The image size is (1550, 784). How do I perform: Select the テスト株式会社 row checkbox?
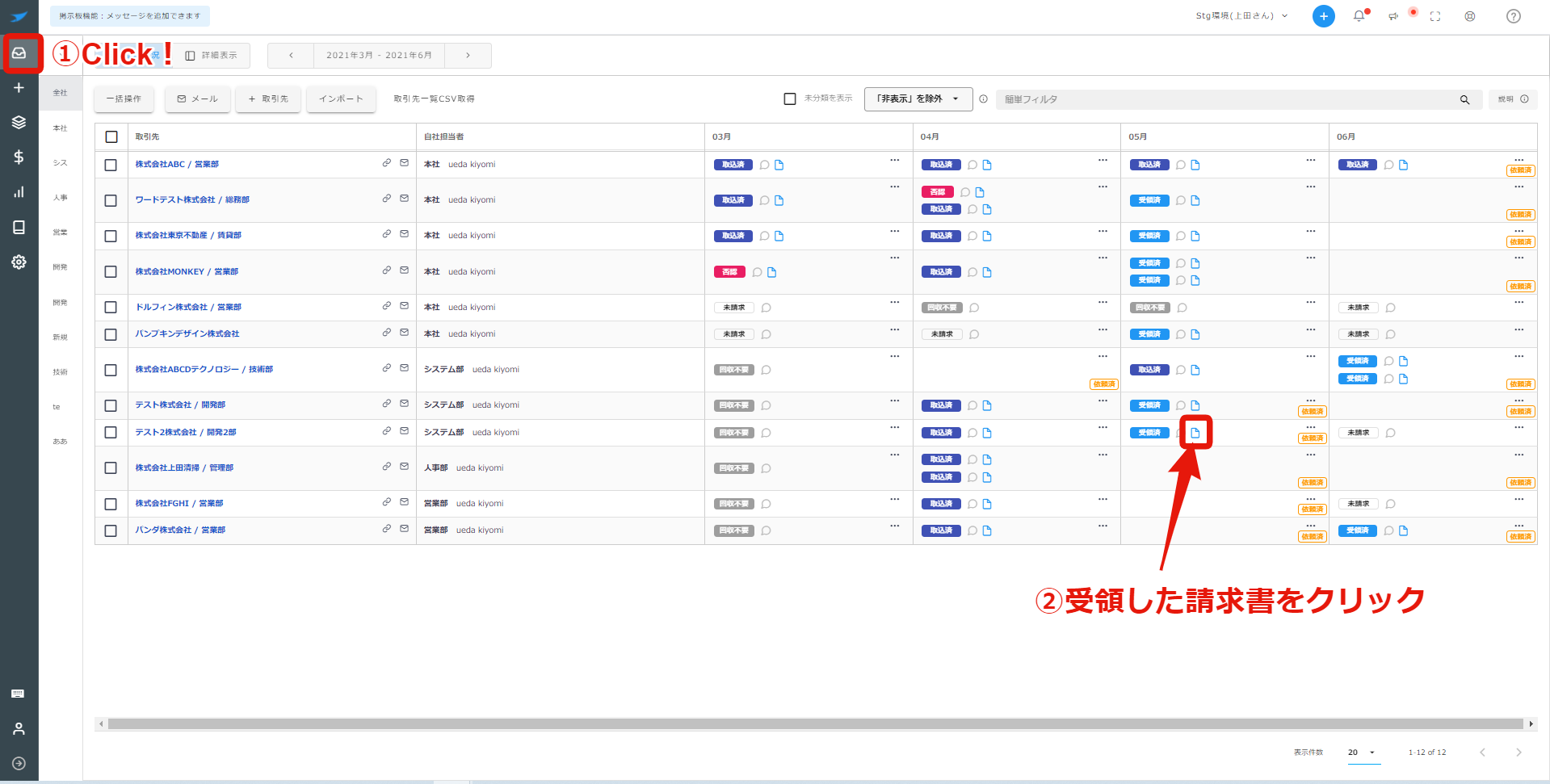pyautogui.click(x=111, y=405)
